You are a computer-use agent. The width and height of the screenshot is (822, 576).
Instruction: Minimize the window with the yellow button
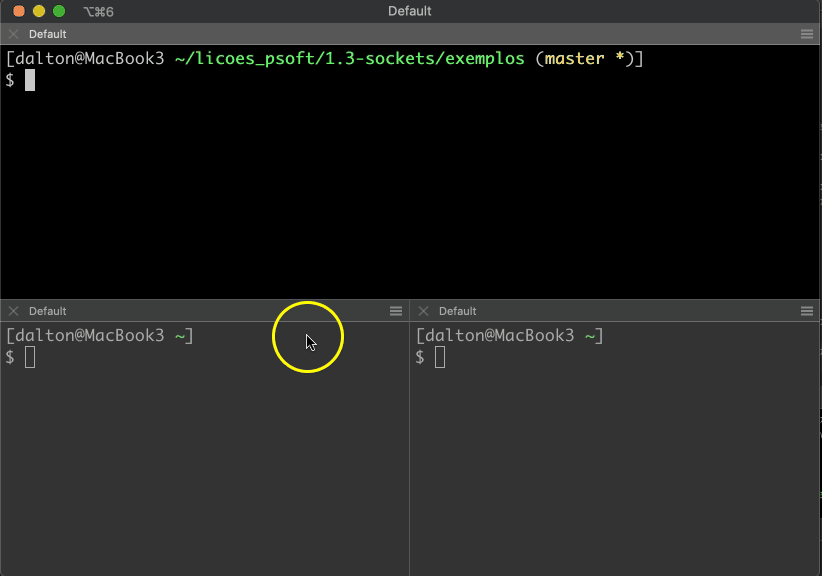tap(39, 11)
